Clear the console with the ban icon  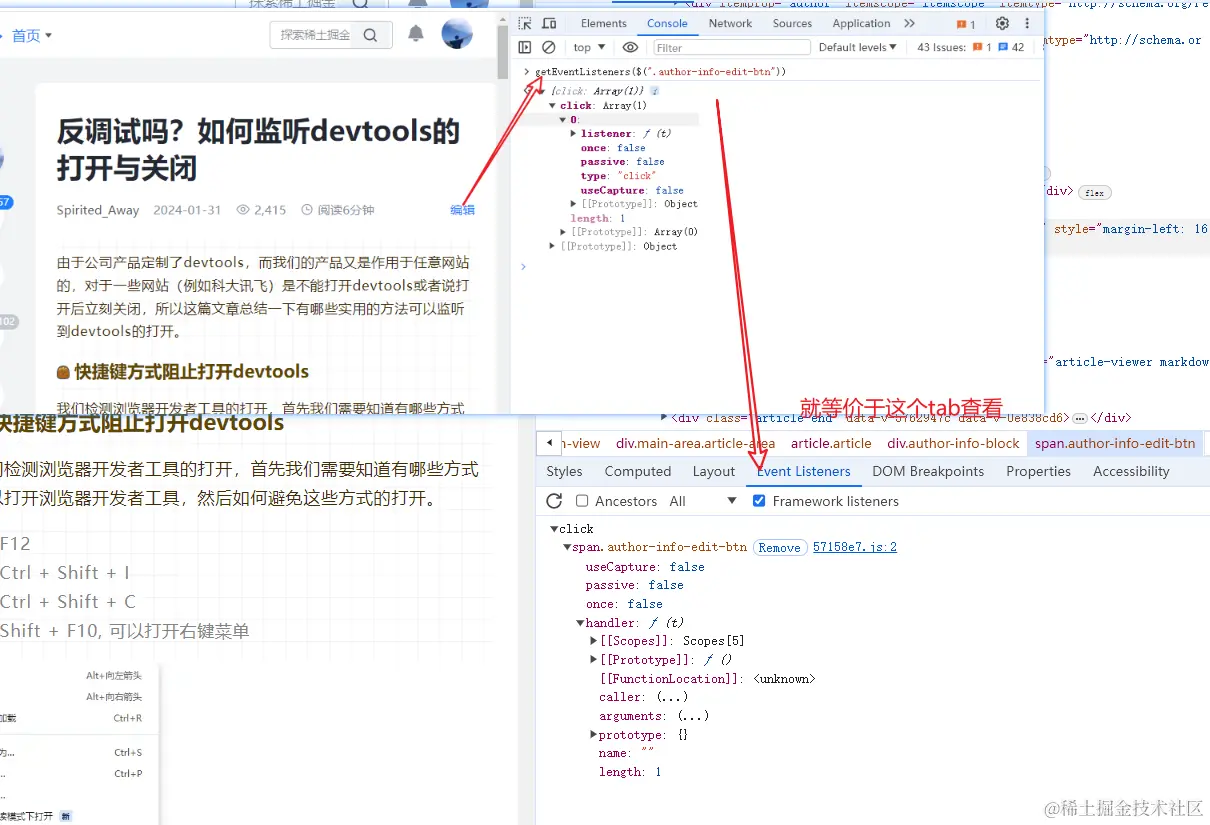(549, 47)
